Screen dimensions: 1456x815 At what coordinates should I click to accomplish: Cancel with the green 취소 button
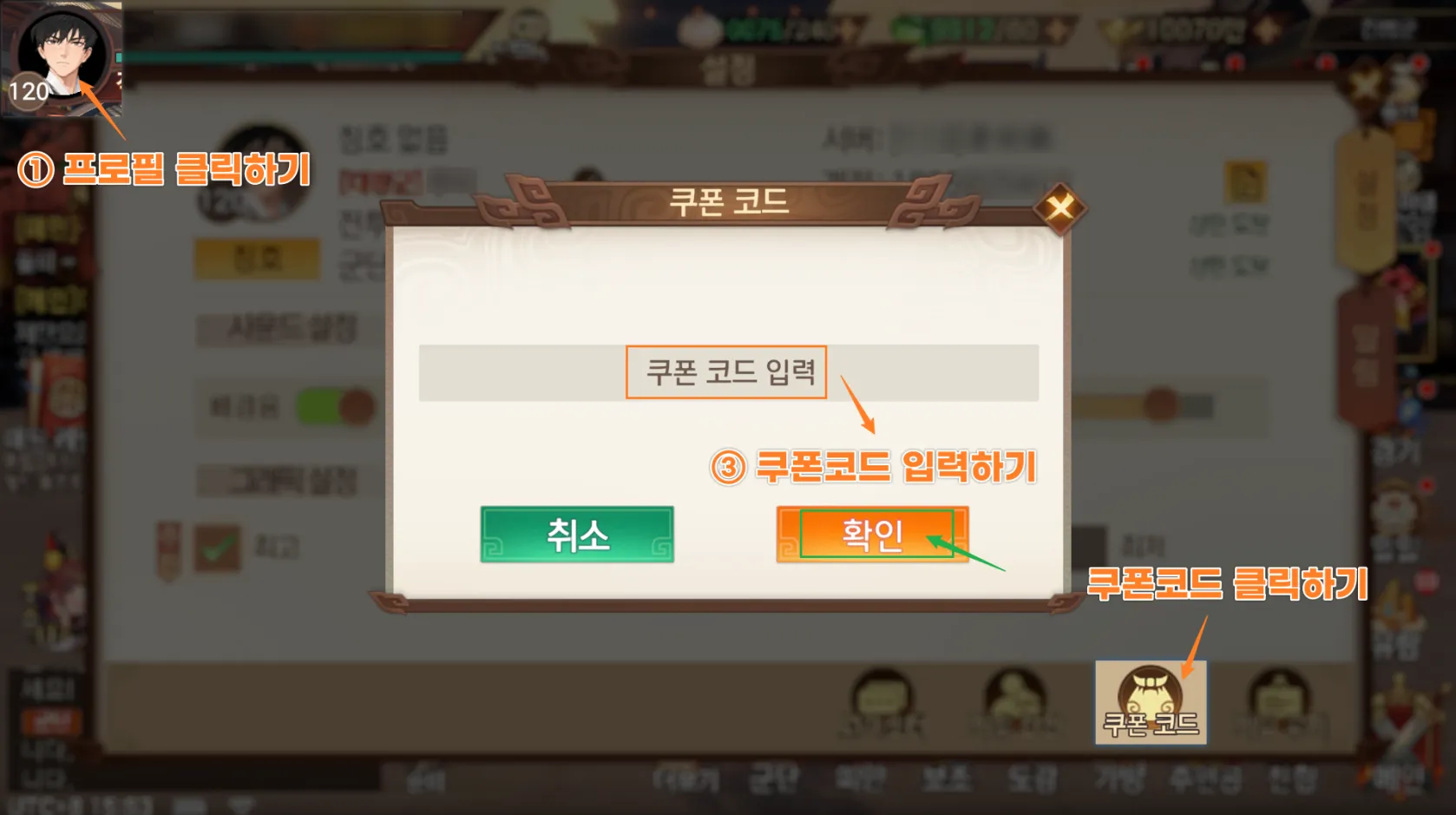pyautogui.click(x=577, y=534)
